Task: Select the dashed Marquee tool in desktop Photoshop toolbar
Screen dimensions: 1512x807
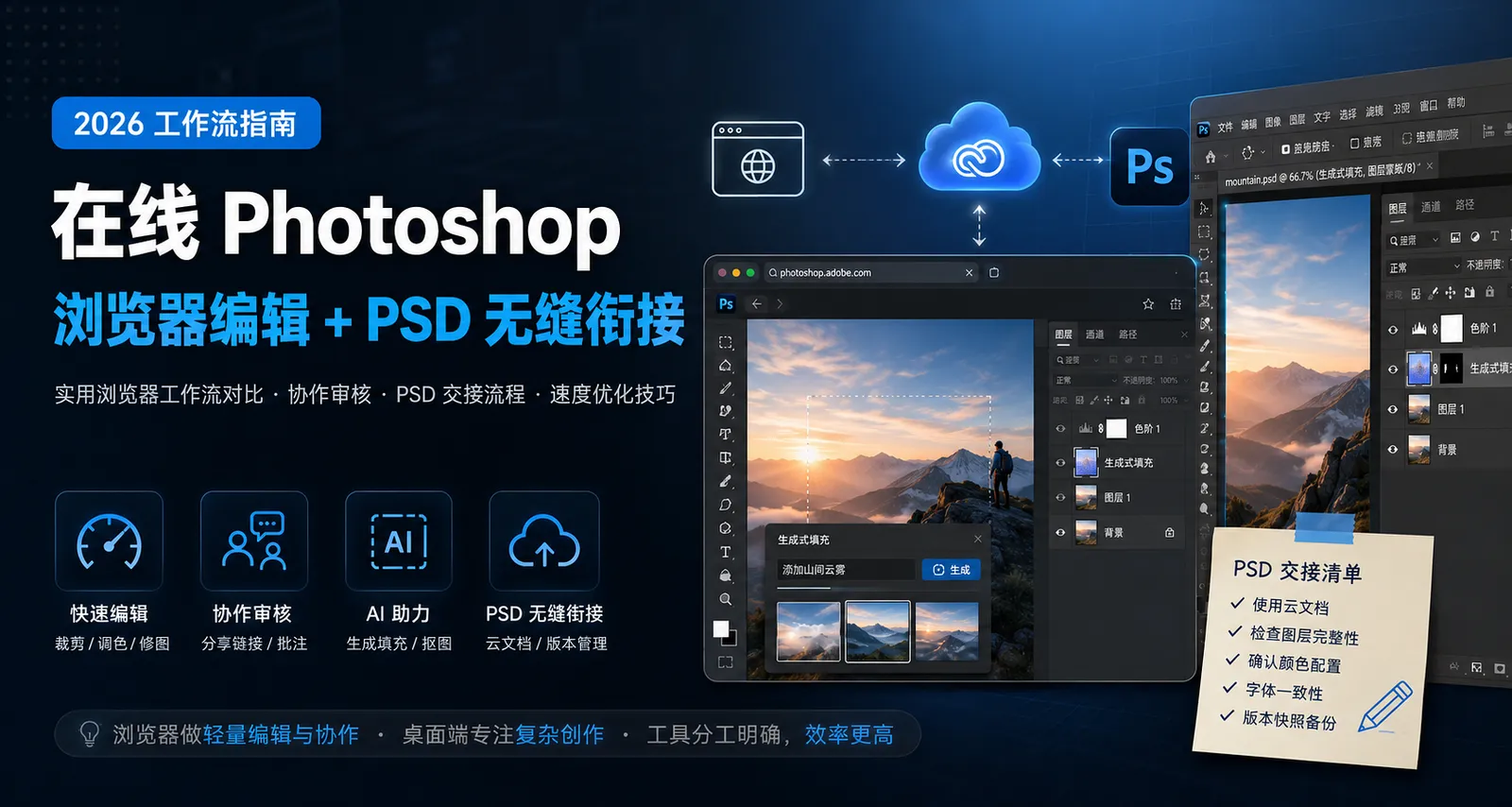Action: click(1203, 232)
